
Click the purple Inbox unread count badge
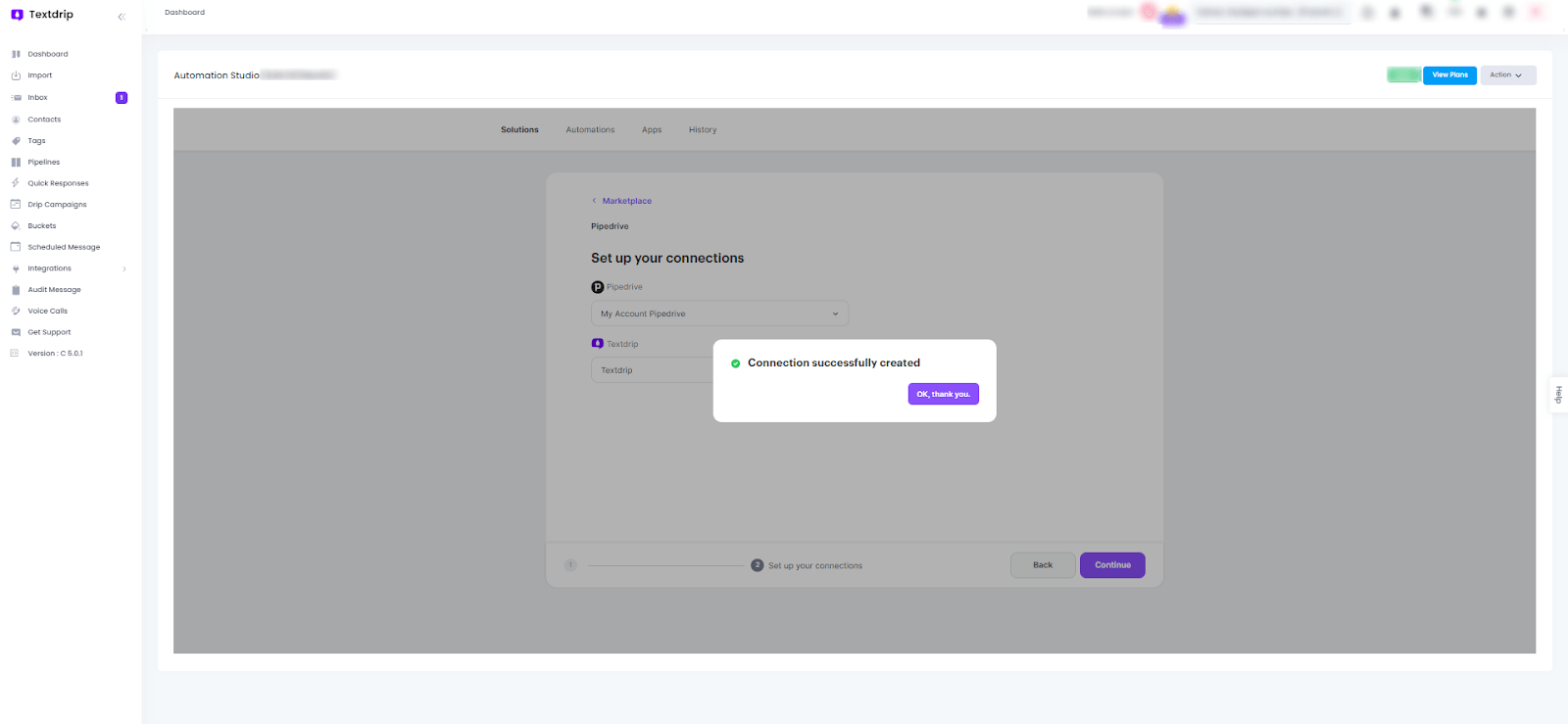click(x=122, y=98)
